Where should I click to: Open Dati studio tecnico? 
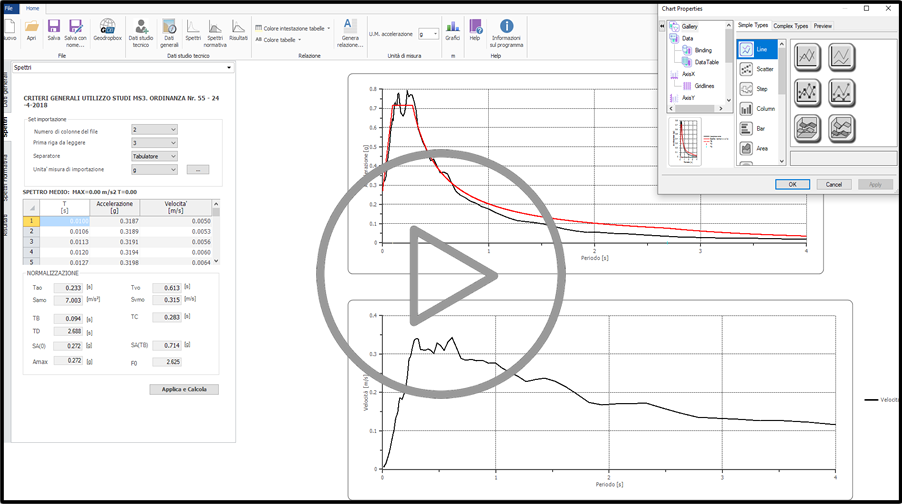141,33
